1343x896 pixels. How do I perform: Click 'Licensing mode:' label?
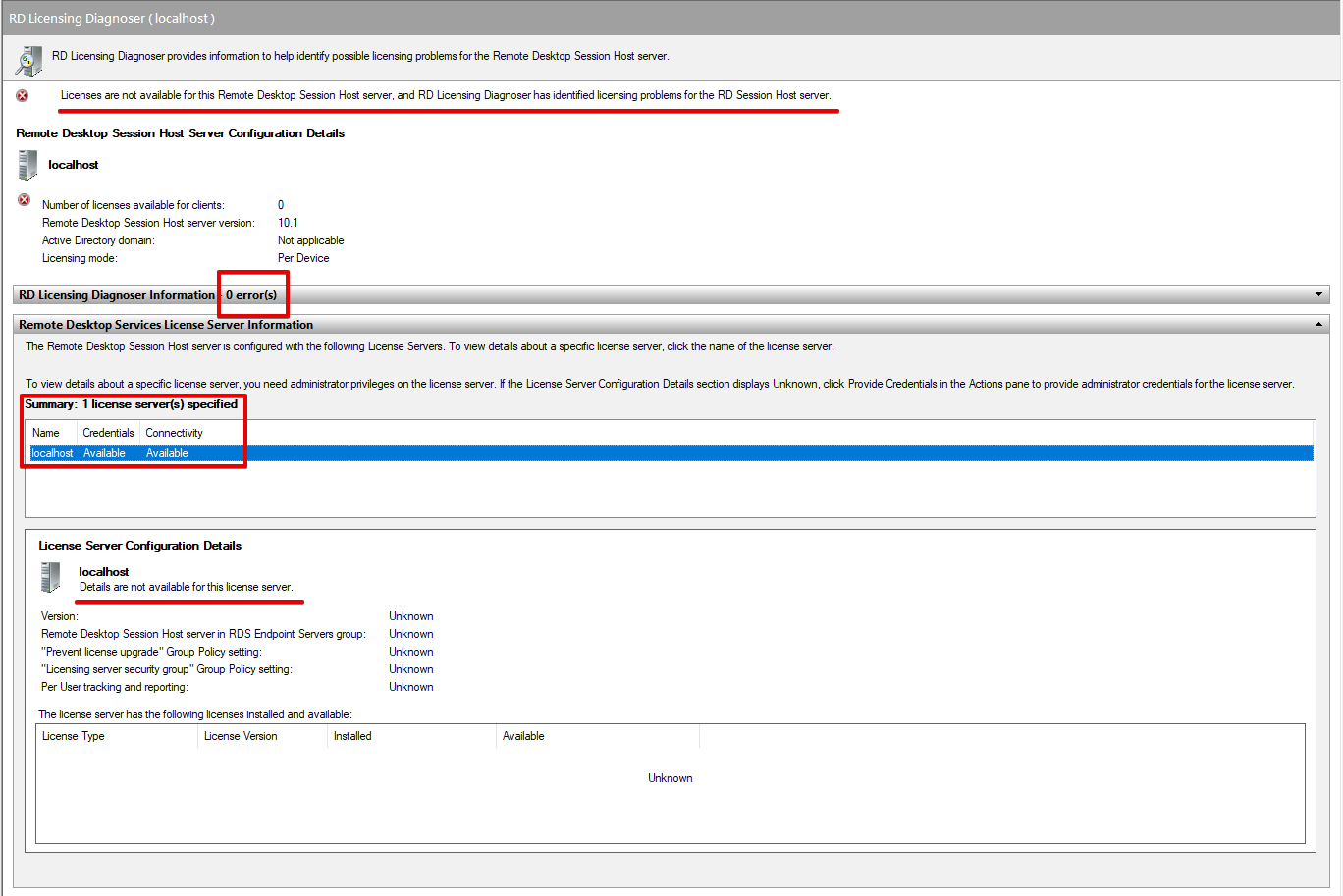[80, 258]
